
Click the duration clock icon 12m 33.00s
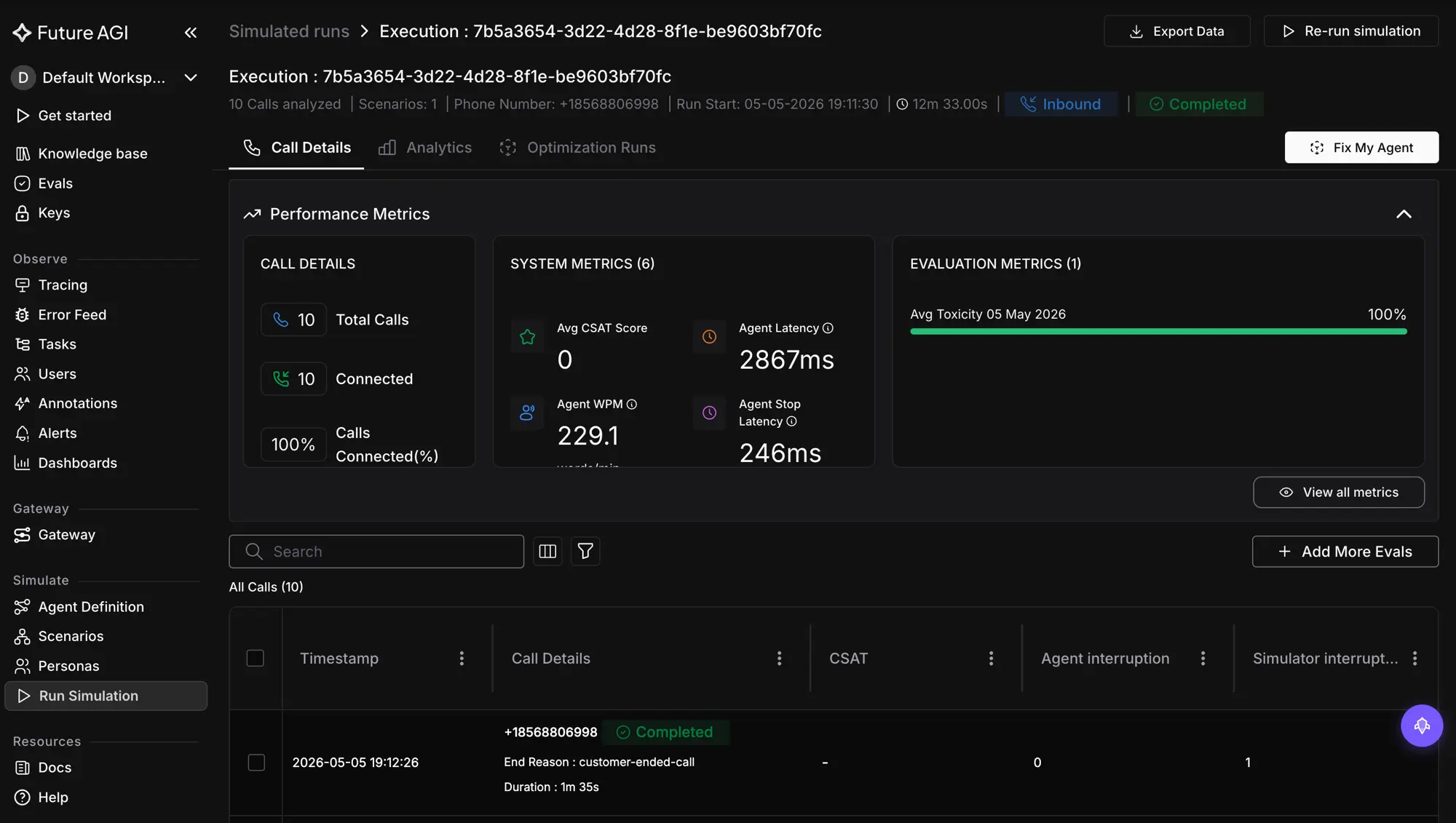pos(902,104)
